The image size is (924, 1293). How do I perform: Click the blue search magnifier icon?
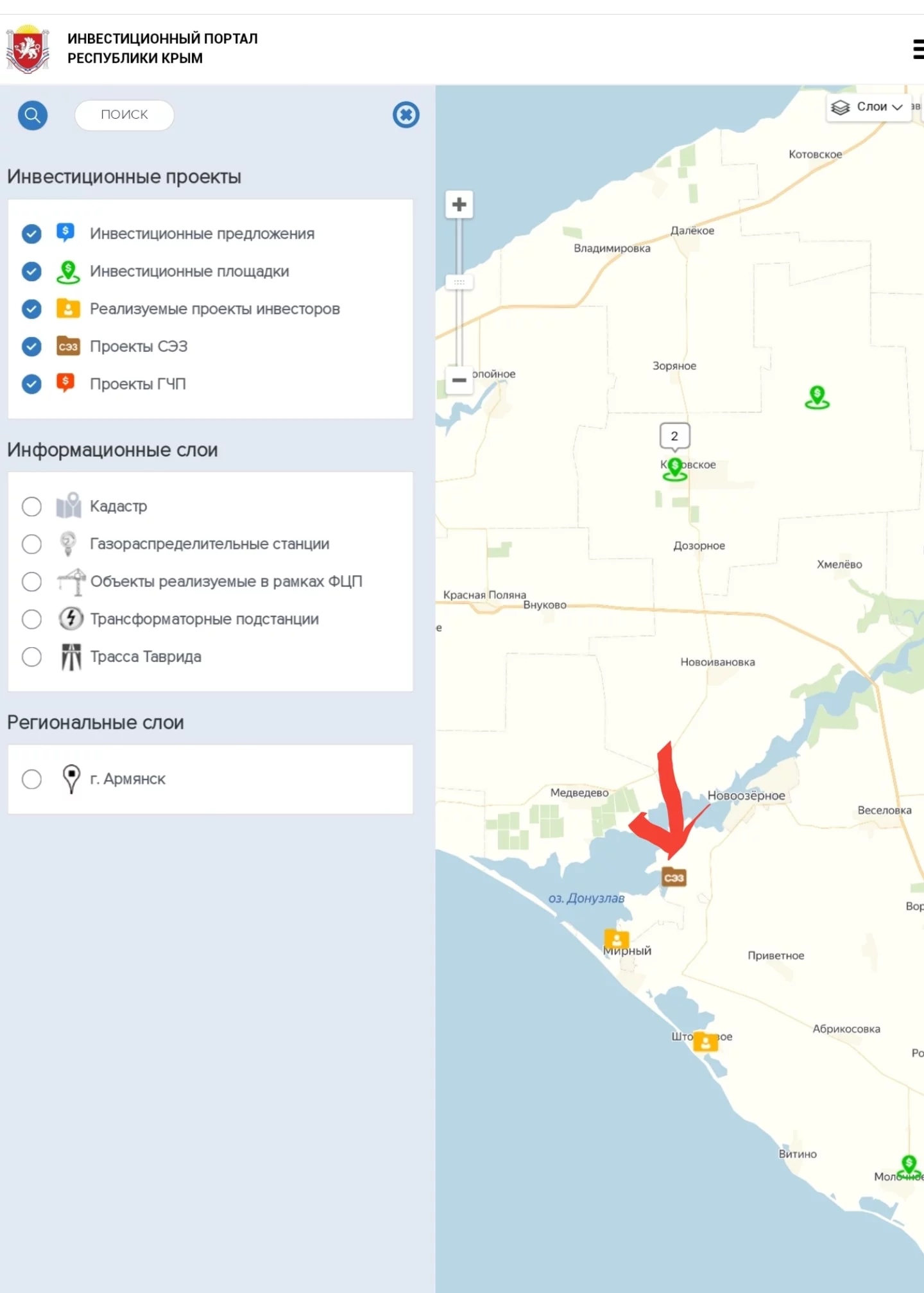32,116
